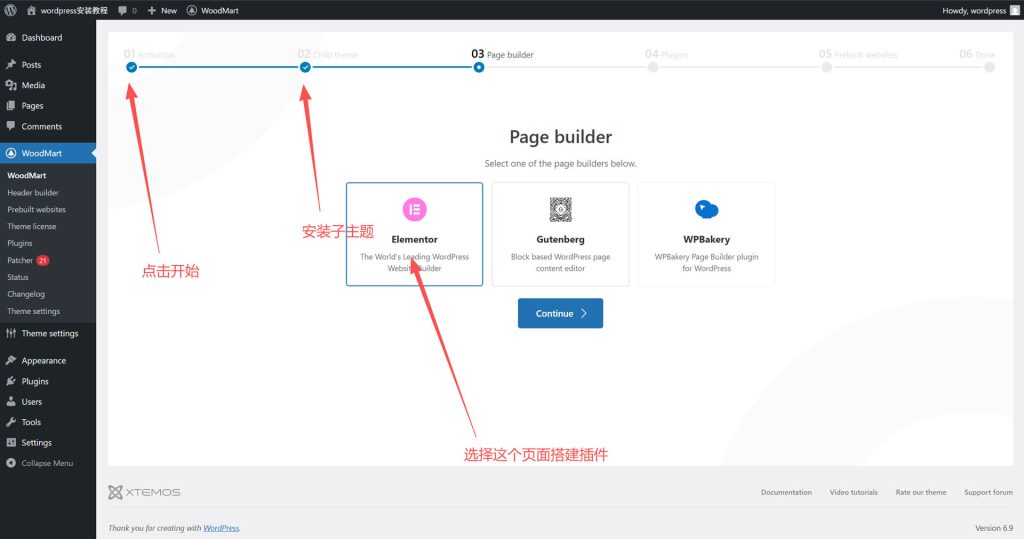The image size is (1024, 539).
Task: Open Header builder in WoodMart submenu
Action: tap(33, 193)
